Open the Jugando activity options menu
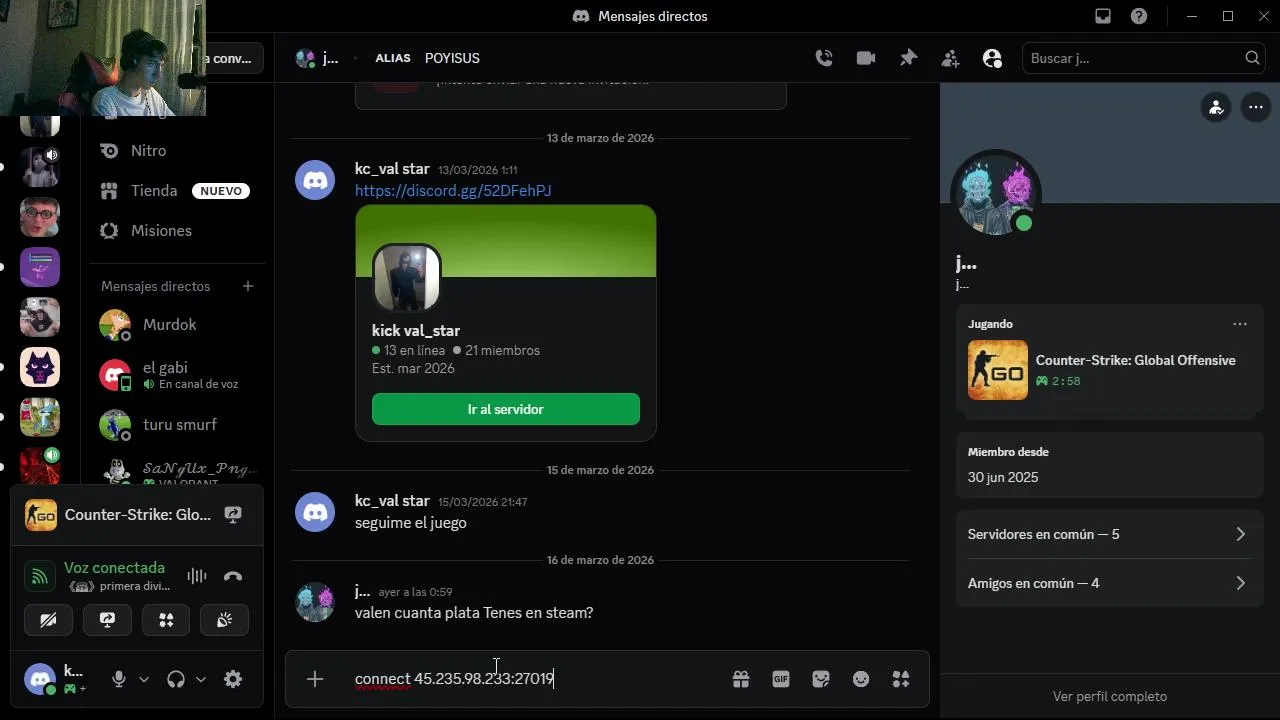This screenshot has width=1280, height=720. click(x=1240, y=324)
